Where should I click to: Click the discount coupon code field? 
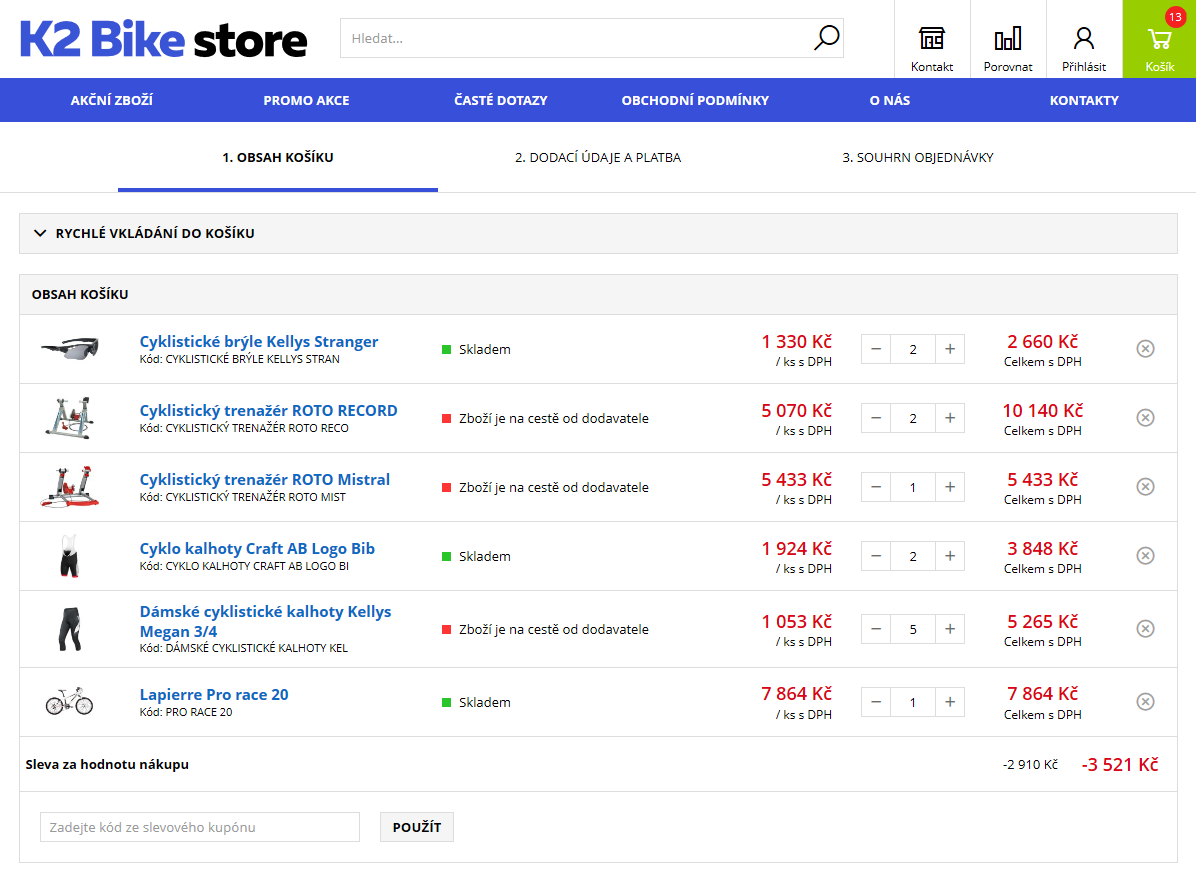point(199,827)
